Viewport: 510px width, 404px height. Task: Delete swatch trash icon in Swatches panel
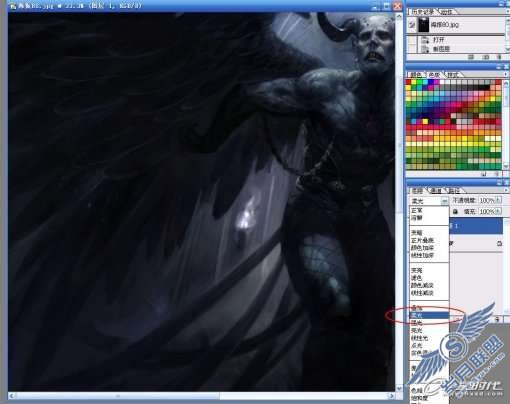(x=498, y=174)
